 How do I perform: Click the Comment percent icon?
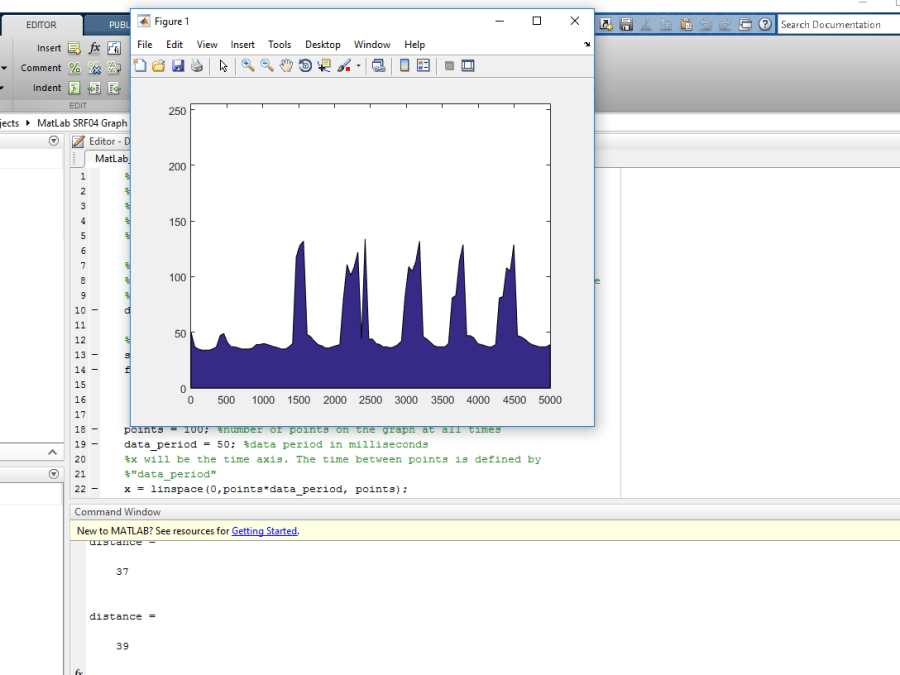coord(74,68)
